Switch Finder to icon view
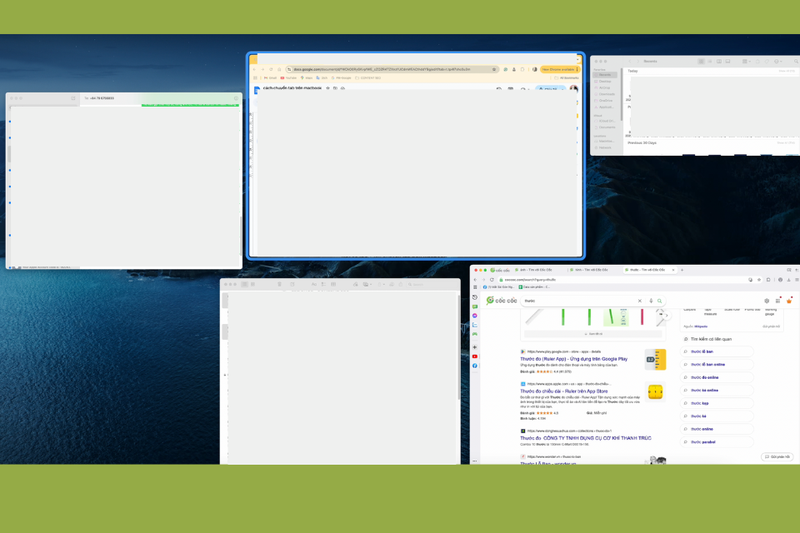Screen dimensions: 800x533 (701, 61)
